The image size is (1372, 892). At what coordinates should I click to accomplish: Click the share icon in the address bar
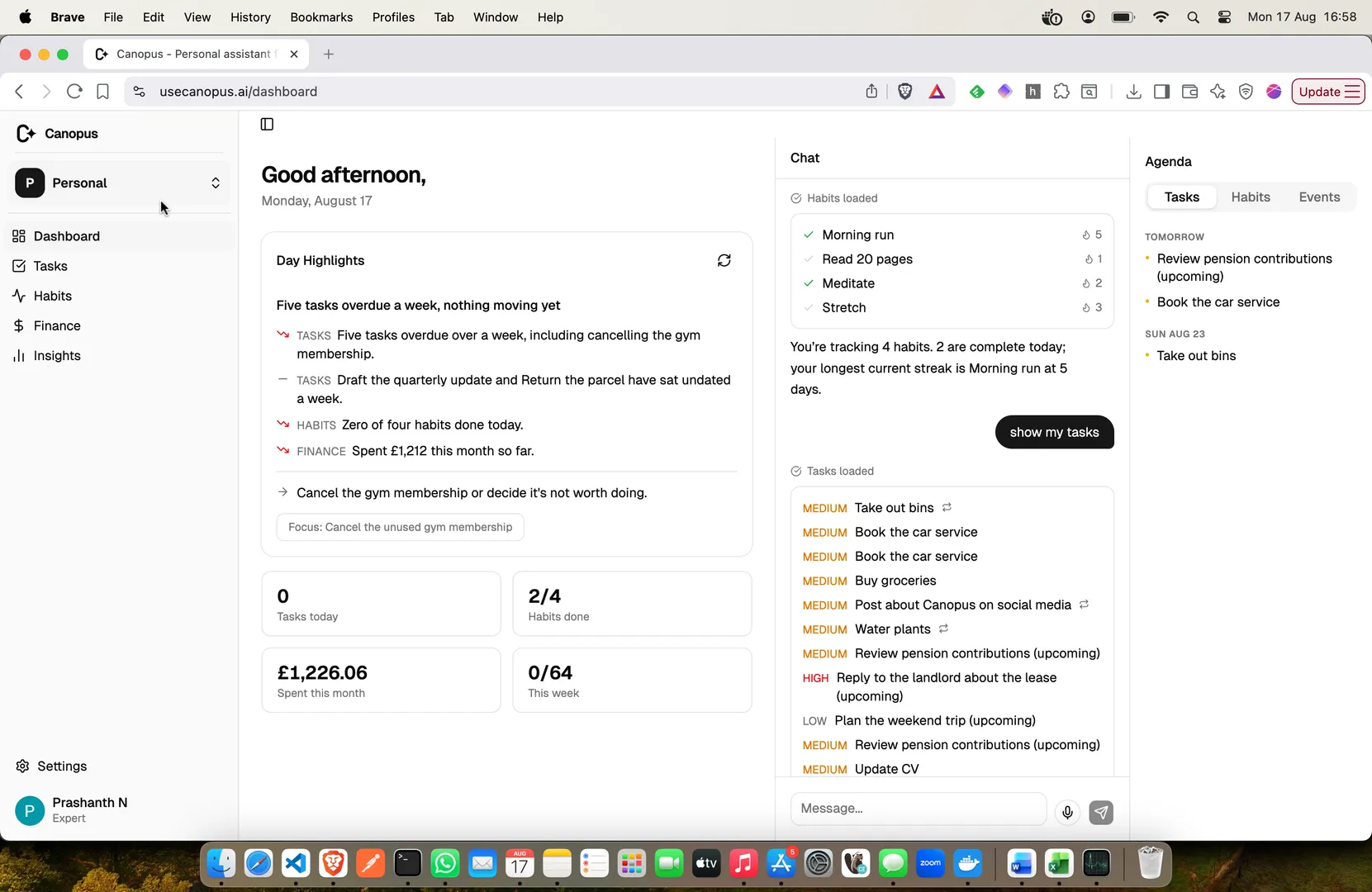click(x=871, y=92)
